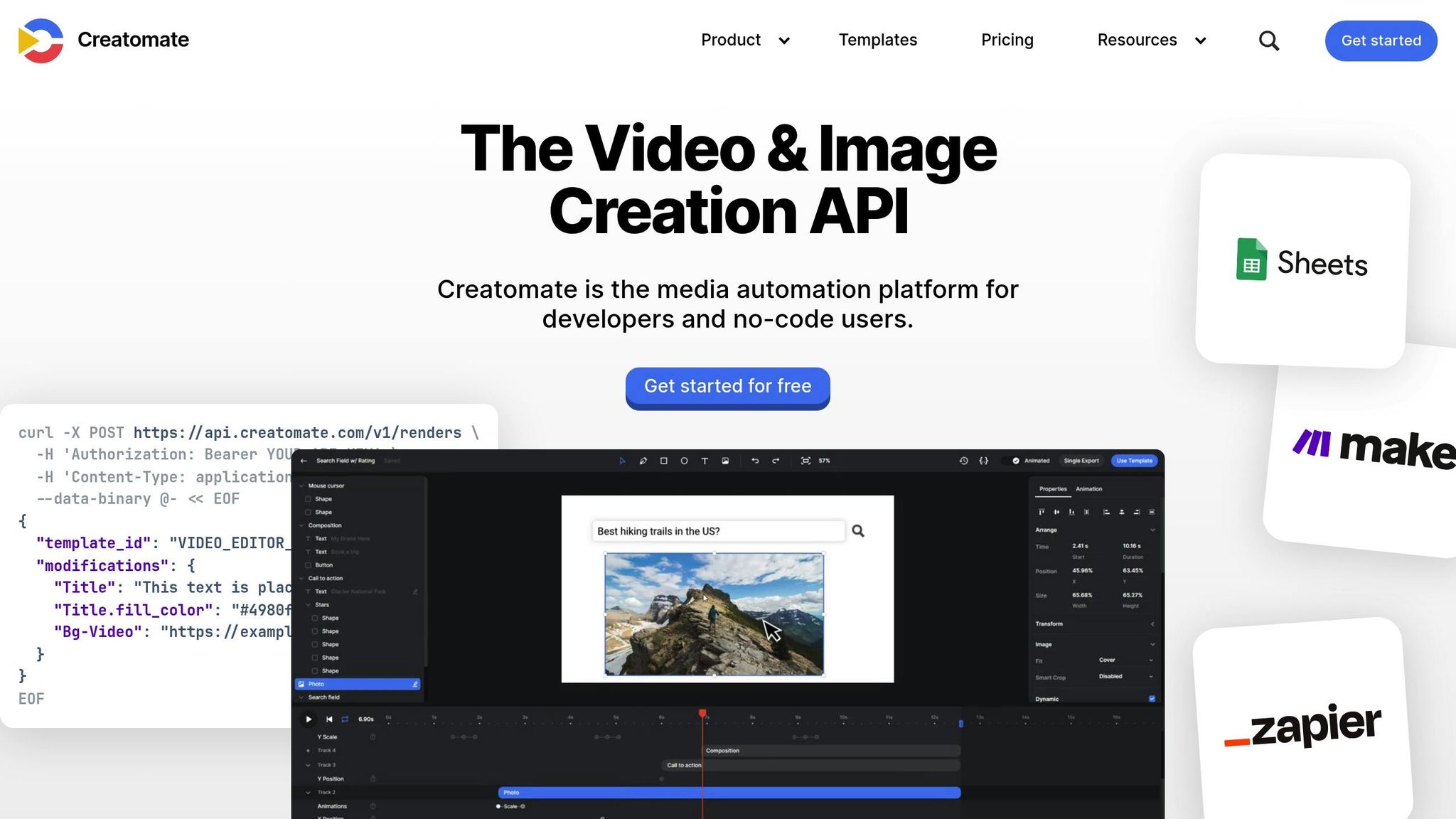Open Smart Crop dropdown showing Disabled
This screenshot has height=819, width=1456.
[x=1125, y=676]
